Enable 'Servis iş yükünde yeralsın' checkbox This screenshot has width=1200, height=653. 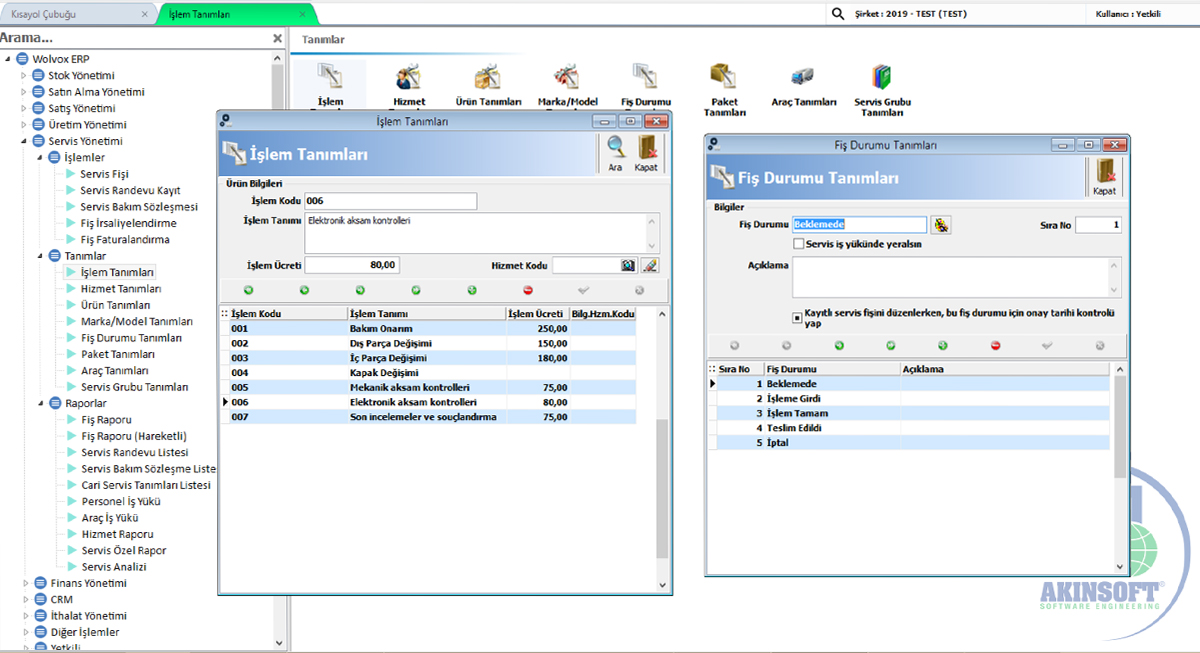(x=799, y=244)
